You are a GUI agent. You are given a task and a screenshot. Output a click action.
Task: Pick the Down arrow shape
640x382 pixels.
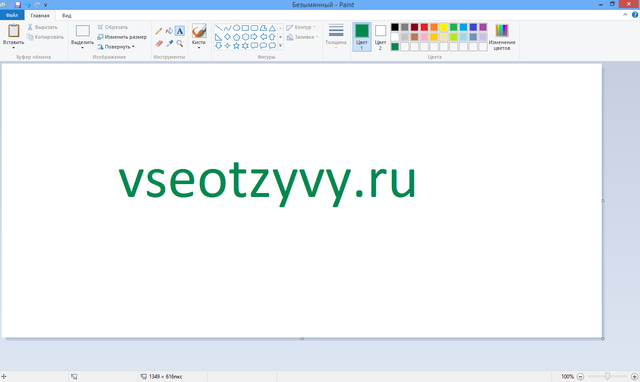pos(218,46)
